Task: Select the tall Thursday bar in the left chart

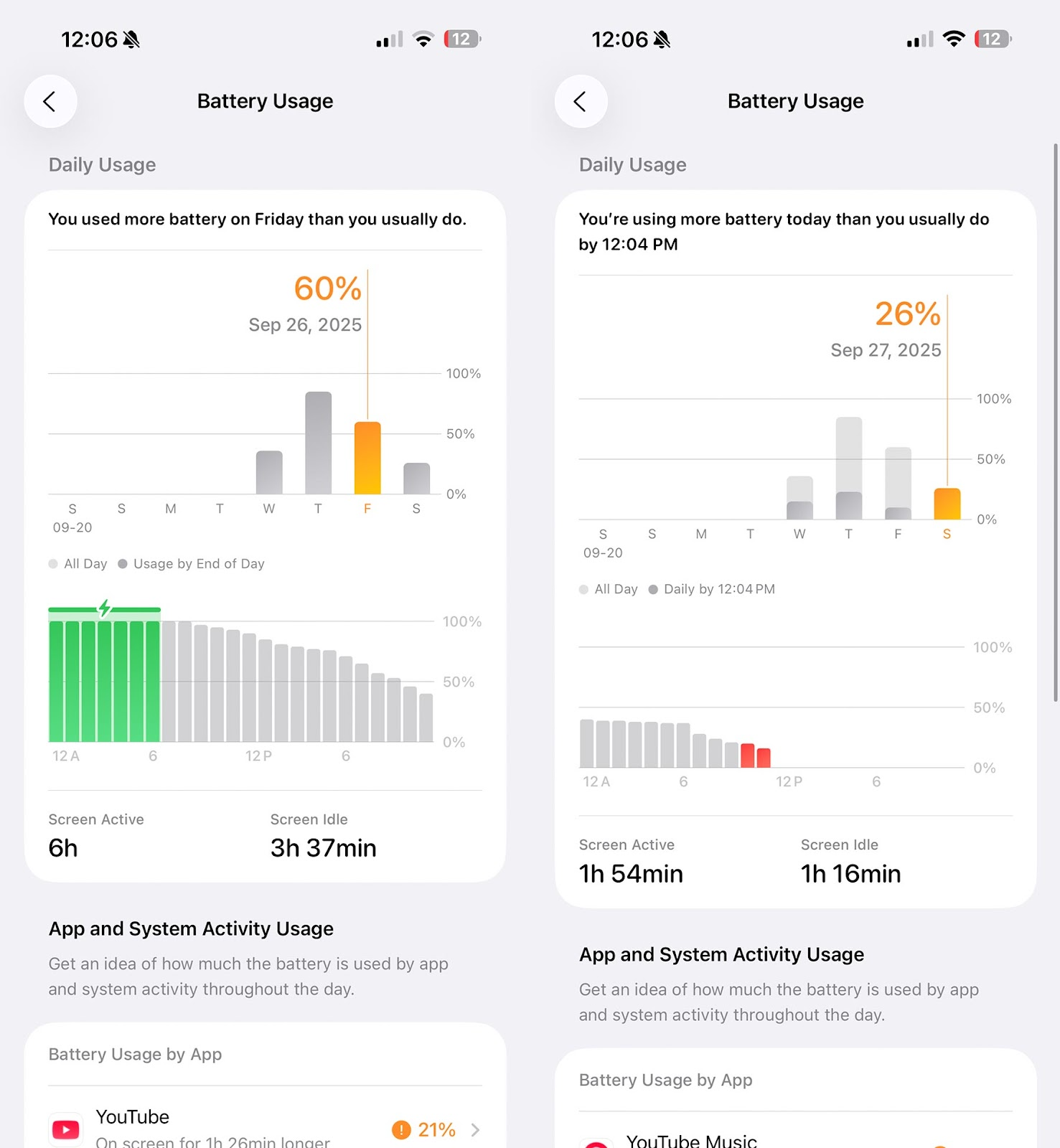Action: pos(318,443)
